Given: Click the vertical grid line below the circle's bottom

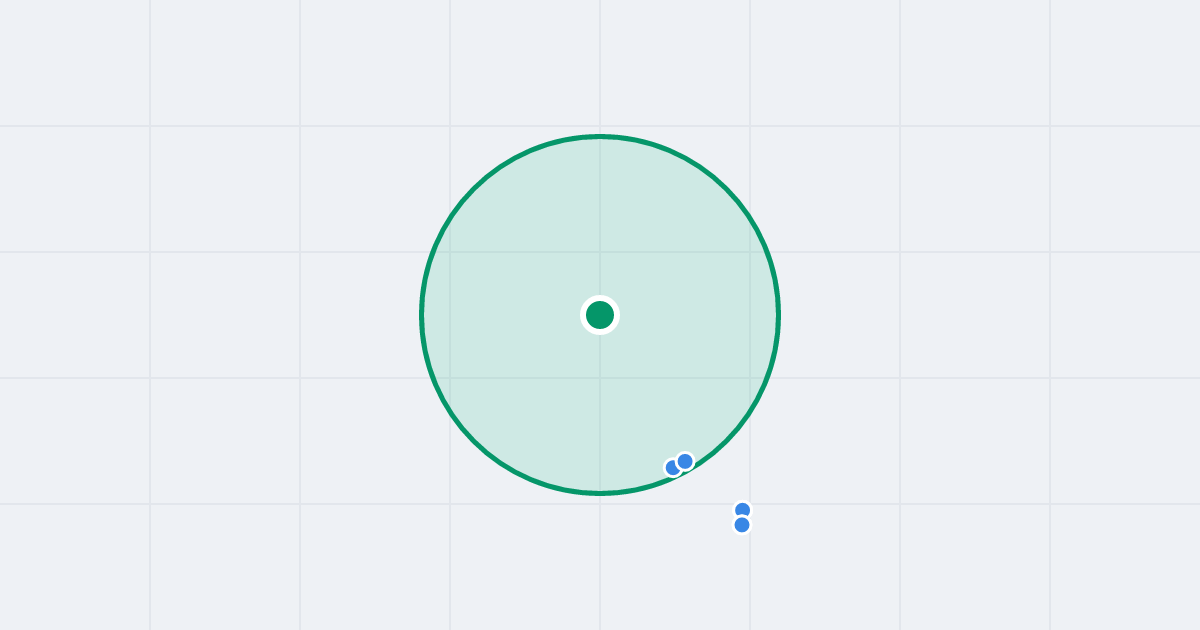Looking at the screenshot, I should pos(600,563).
